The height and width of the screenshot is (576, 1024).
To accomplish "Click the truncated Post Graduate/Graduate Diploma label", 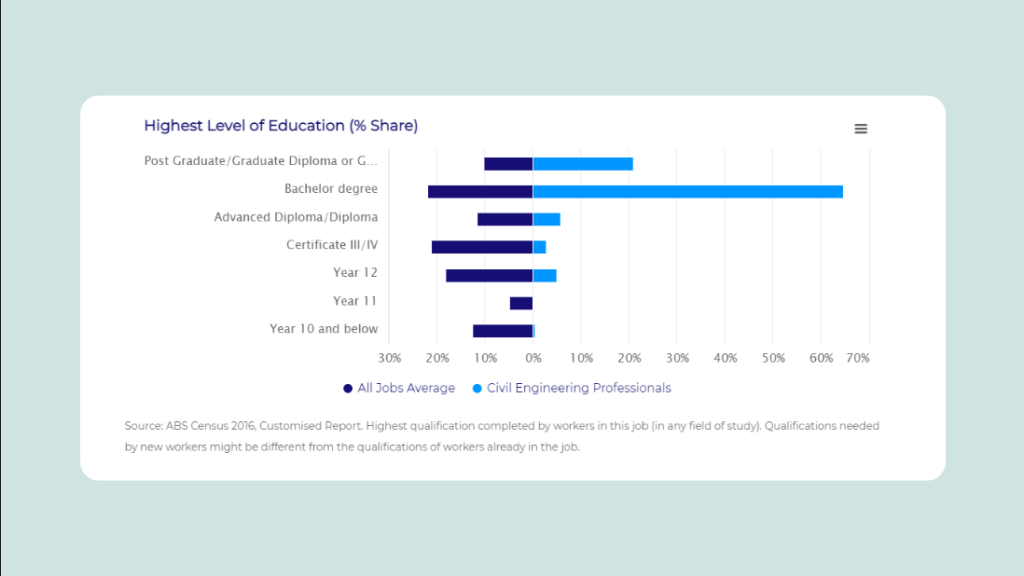I will pos(261,160).
